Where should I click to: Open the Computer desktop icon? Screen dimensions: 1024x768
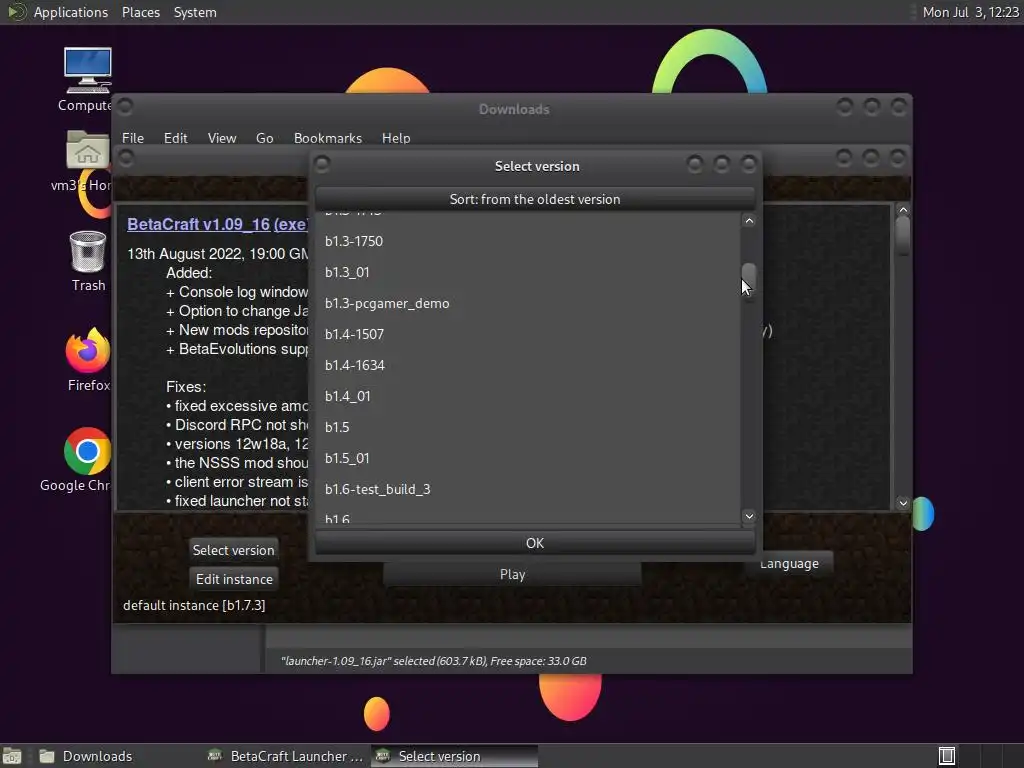click(x=88, y=71)
